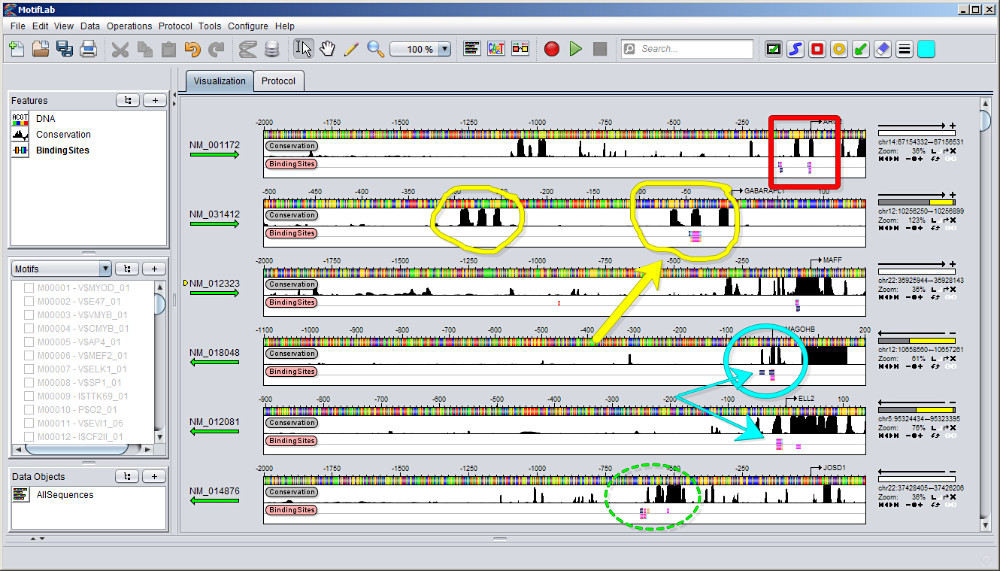Toggle the screen annotation checkmark icon

click(774, 49)
